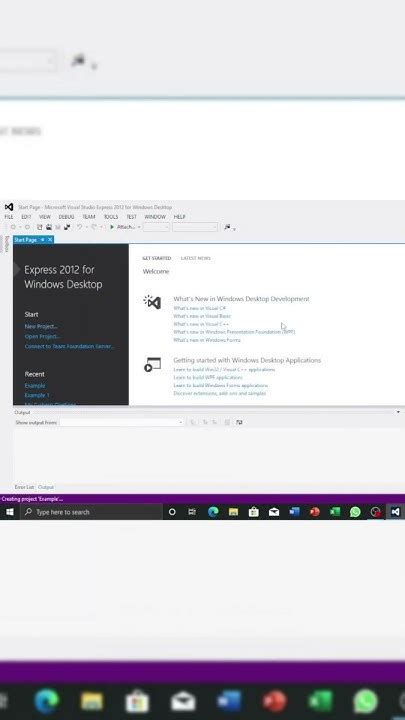Close the Start Page tab
The height and width of the screenshot is (720, 405).
(50, 240)
